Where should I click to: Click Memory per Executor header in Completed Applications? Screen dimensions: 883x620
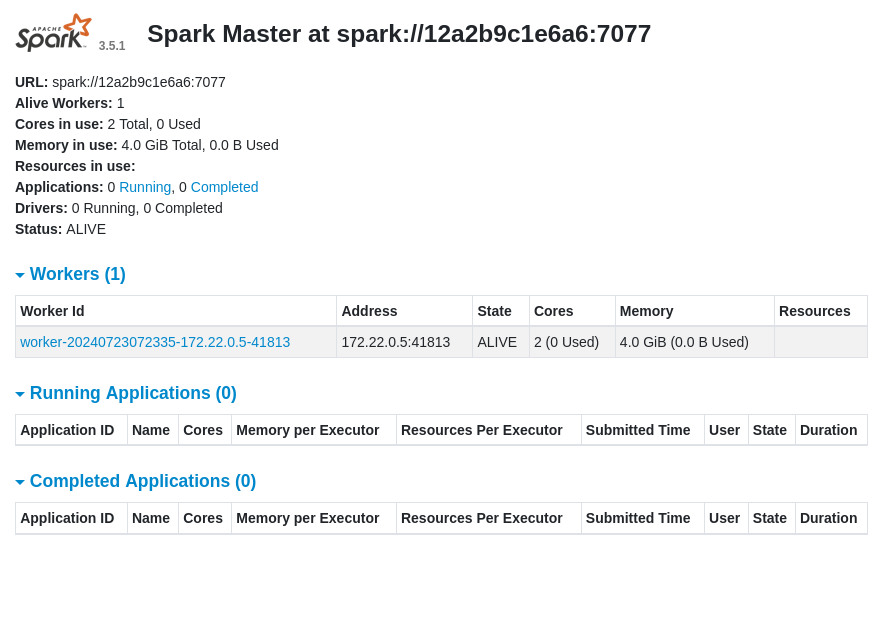[x=307, y=518]
